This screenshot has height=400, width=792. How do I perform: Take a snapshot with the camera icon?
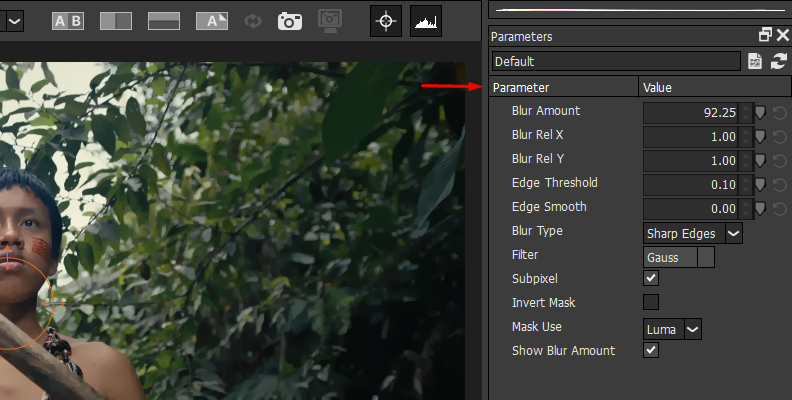[290, 21]
